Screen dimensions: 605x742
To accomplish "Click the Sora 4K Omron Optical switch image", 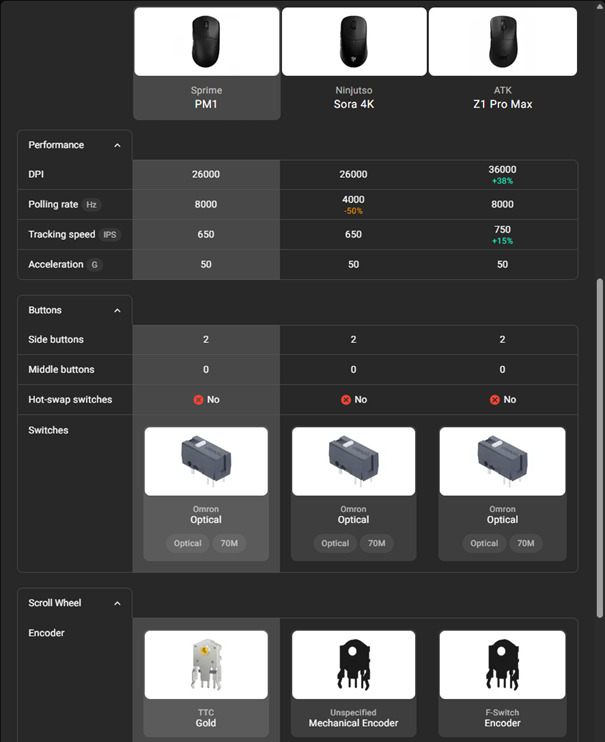I will tap(354, 461).
